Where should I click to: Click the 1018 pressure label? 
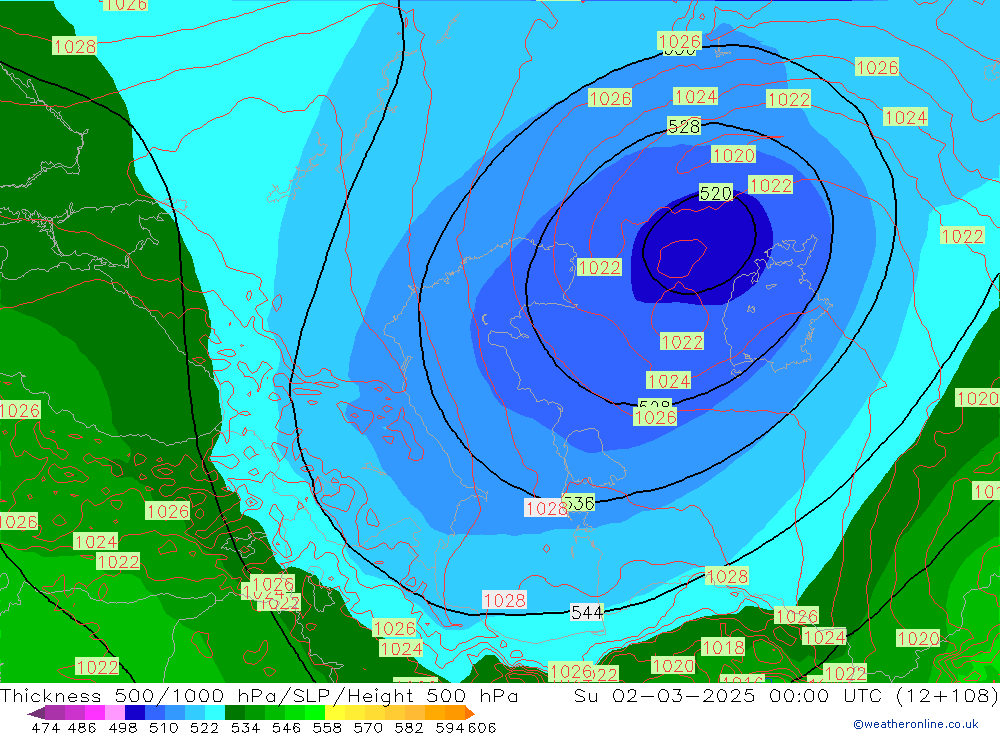tap(723, 648)
